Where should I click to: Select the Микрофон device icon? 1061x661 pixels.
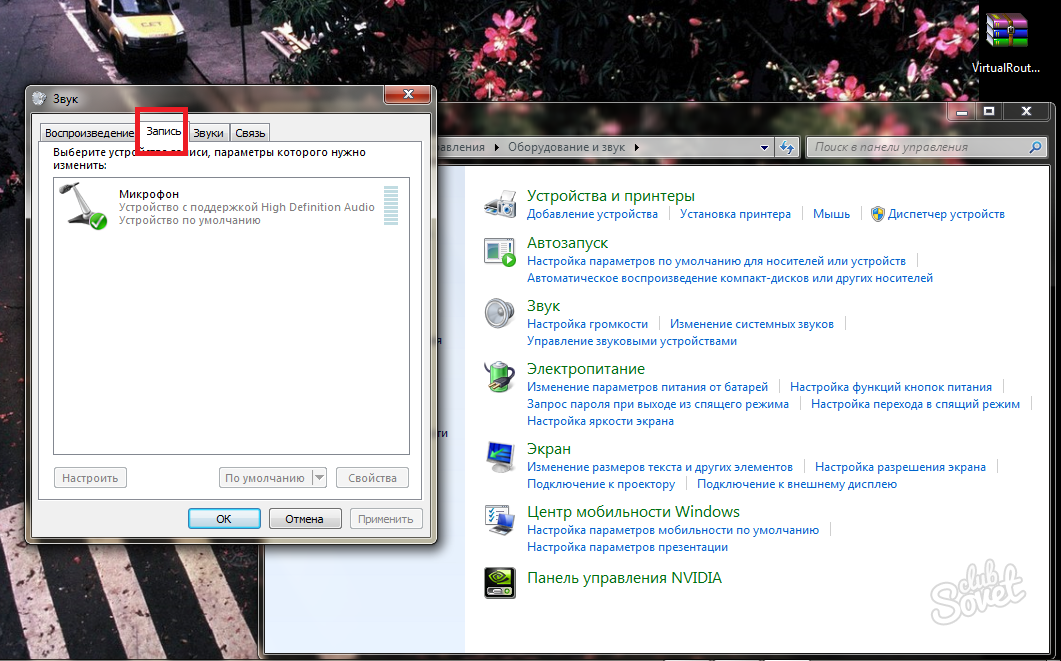(x=84, y=206)
